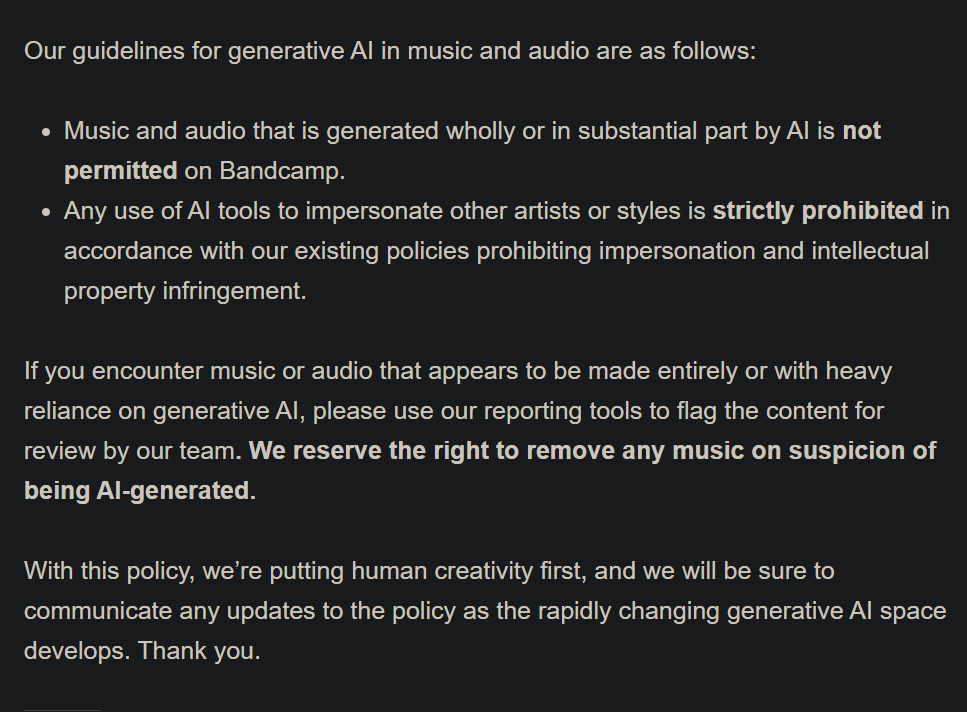The width and height of the screenshot is (967, 712).
Task: Click the bold 'being AI-generated.' text
Action: pyautogui.click(x=139, y=491)
